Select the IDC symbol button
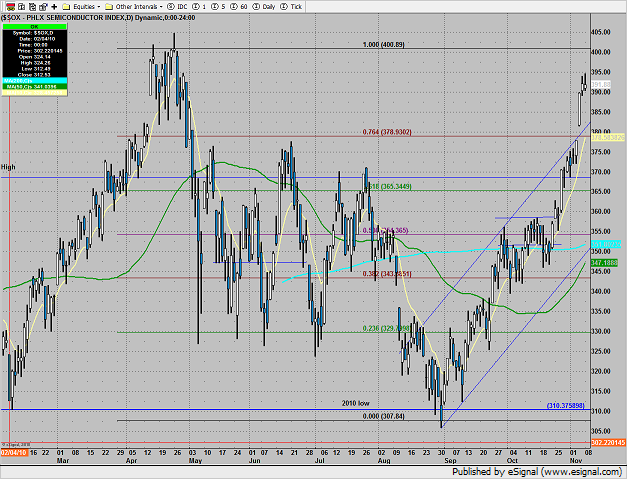 pyautogui.click(x=178, y=7)
